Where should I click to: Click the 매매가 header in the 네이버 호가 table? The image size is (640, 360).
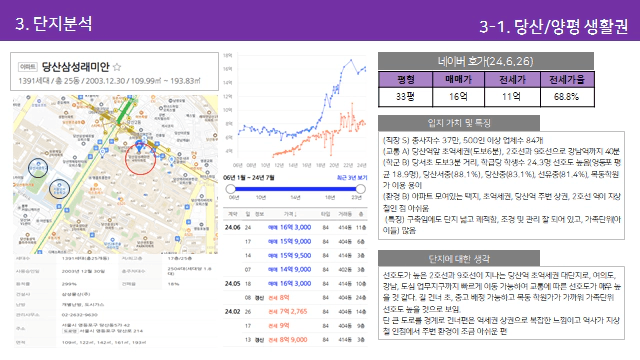pos(458,79)
